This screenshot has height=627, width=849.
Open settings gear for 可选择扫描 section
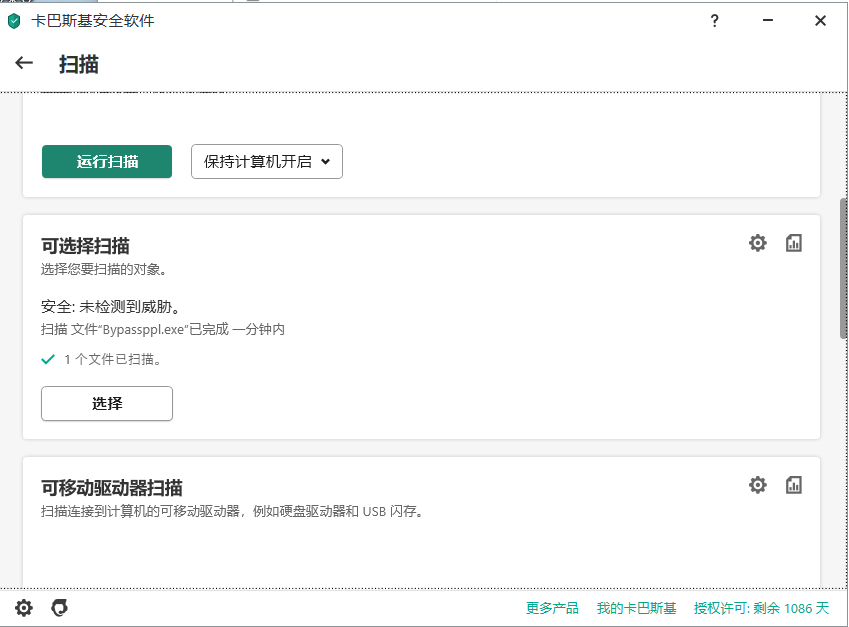point(757,243)
